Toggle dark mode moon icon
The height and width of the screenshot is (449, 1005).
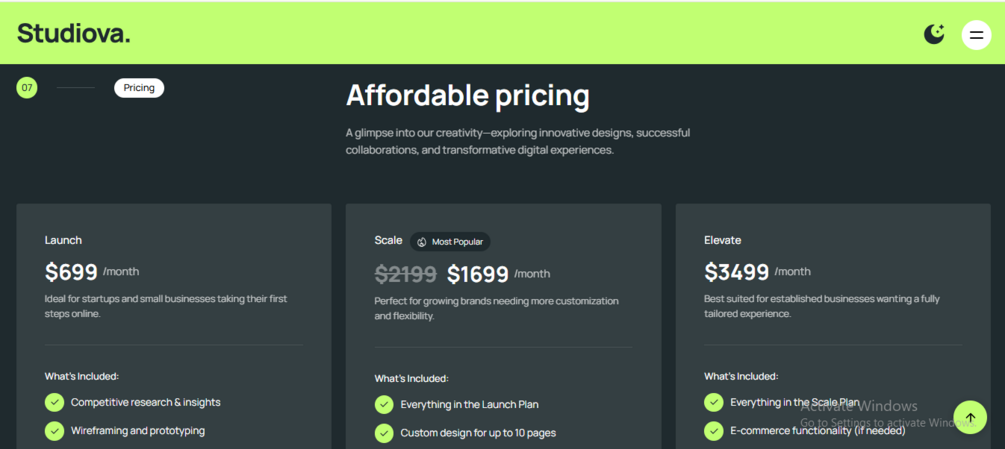coord(934,35)
